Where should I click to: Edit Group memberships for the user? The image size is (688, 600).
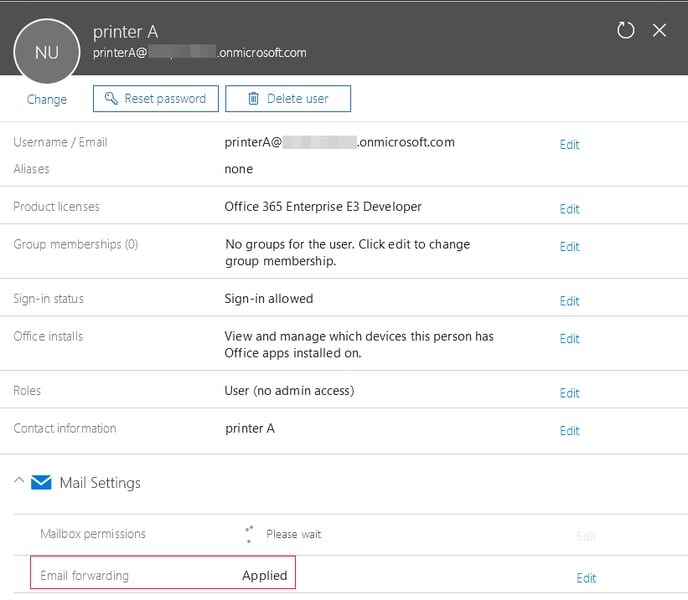click(x=569, y=247)
